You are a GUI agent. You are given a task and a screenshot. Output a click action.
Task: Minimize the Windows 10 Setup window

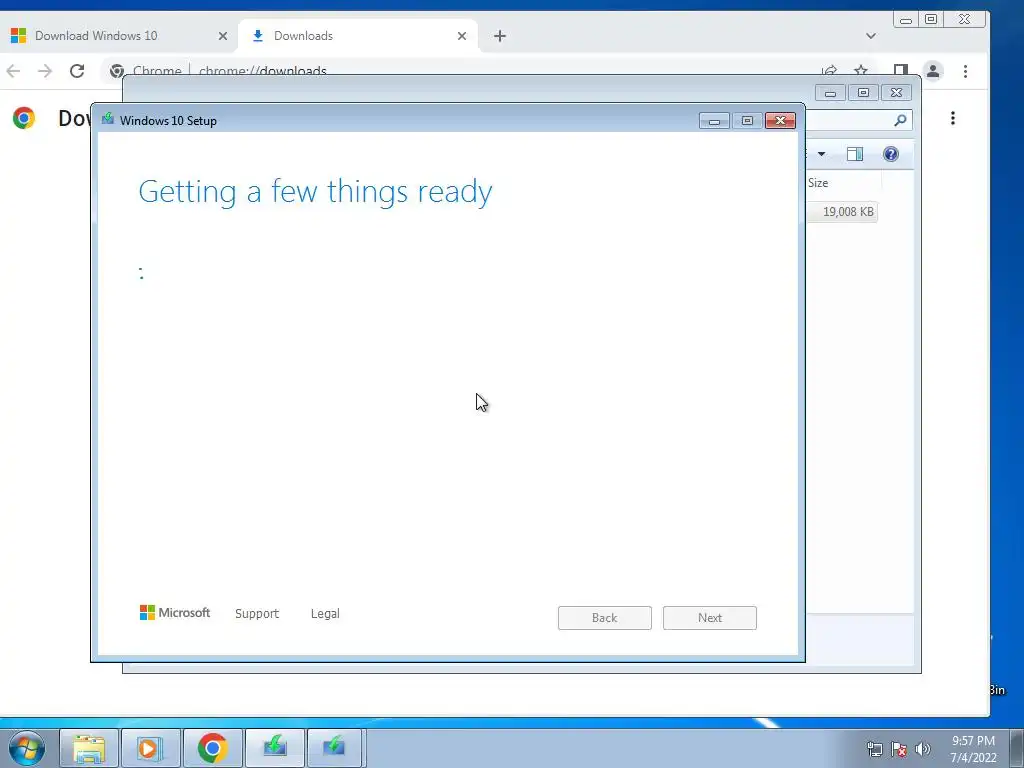point(714,121)
